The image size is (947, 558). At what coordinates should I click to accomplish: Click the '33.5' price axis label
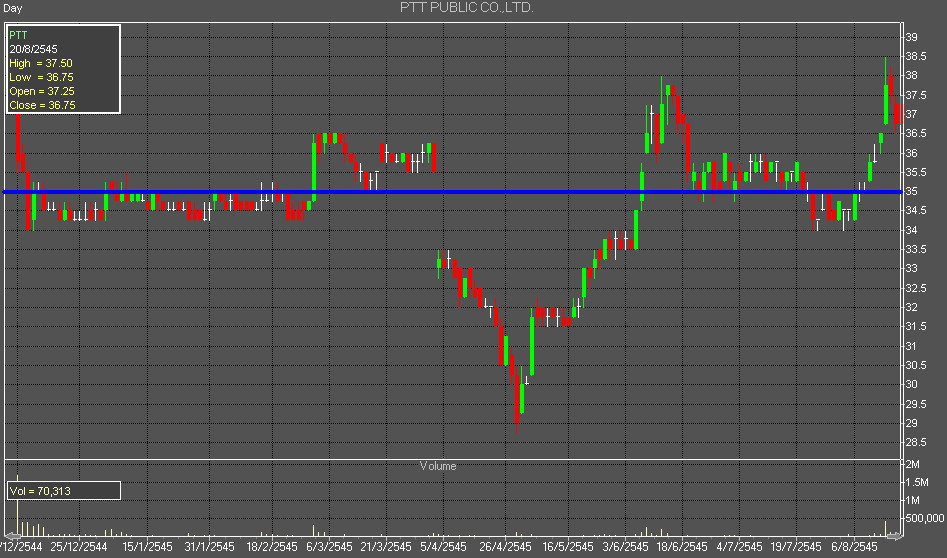tap(916, 249)
